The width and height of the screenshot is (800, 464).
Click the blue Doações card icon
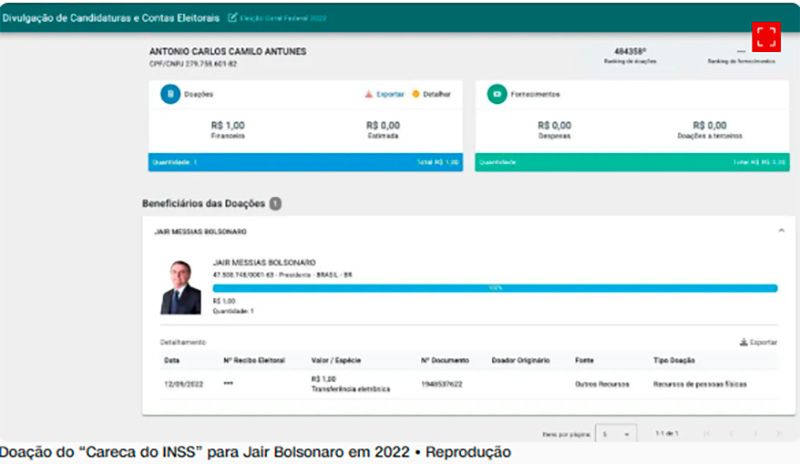click(170, 94)
